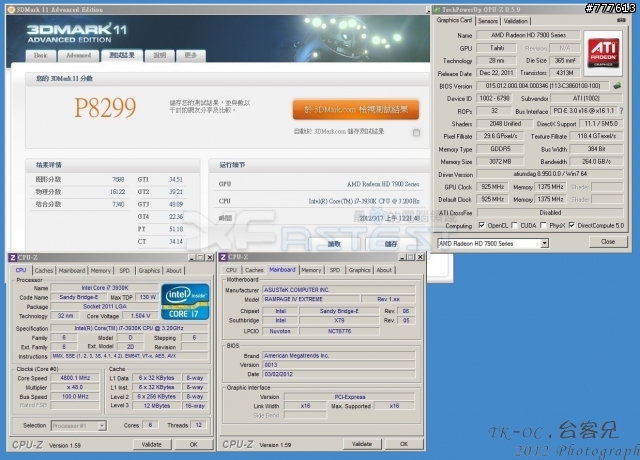Open Mainboard tab in left CPU-Z window
Image resolution: width=640 pixels, height=460 pixels.
pyautogui.click(x=72, y=271)
